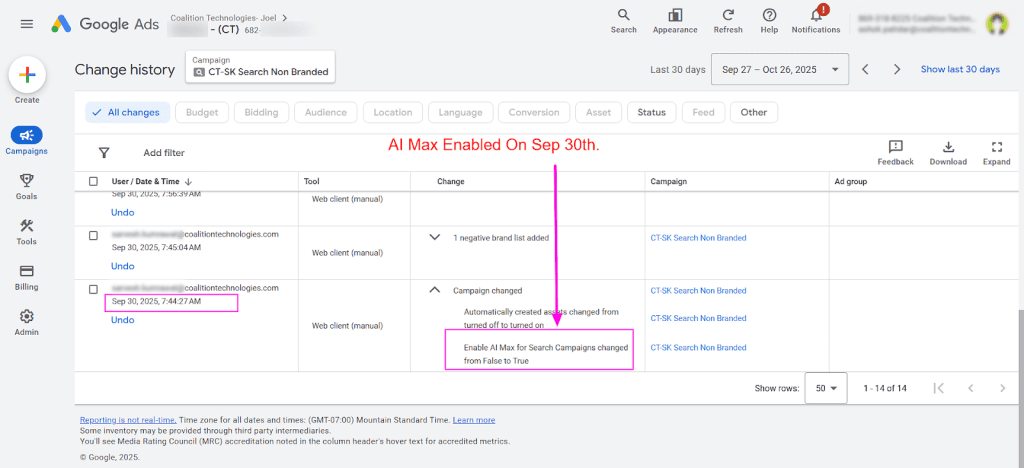Open campaign link beside AI Max change
Viewport: 1024px width, 468px height.
point(698,347)
